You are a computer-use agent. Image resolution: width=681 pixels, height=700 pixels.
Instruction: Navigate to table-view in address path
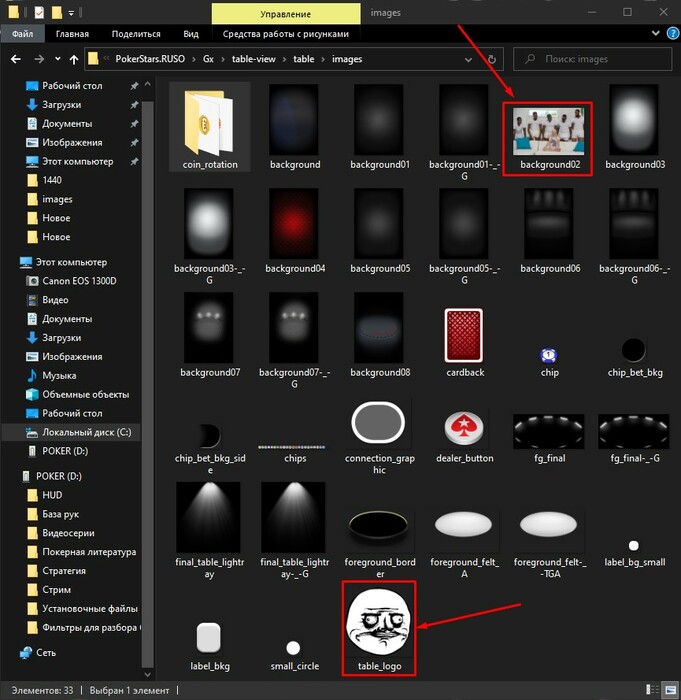[254, 59]
